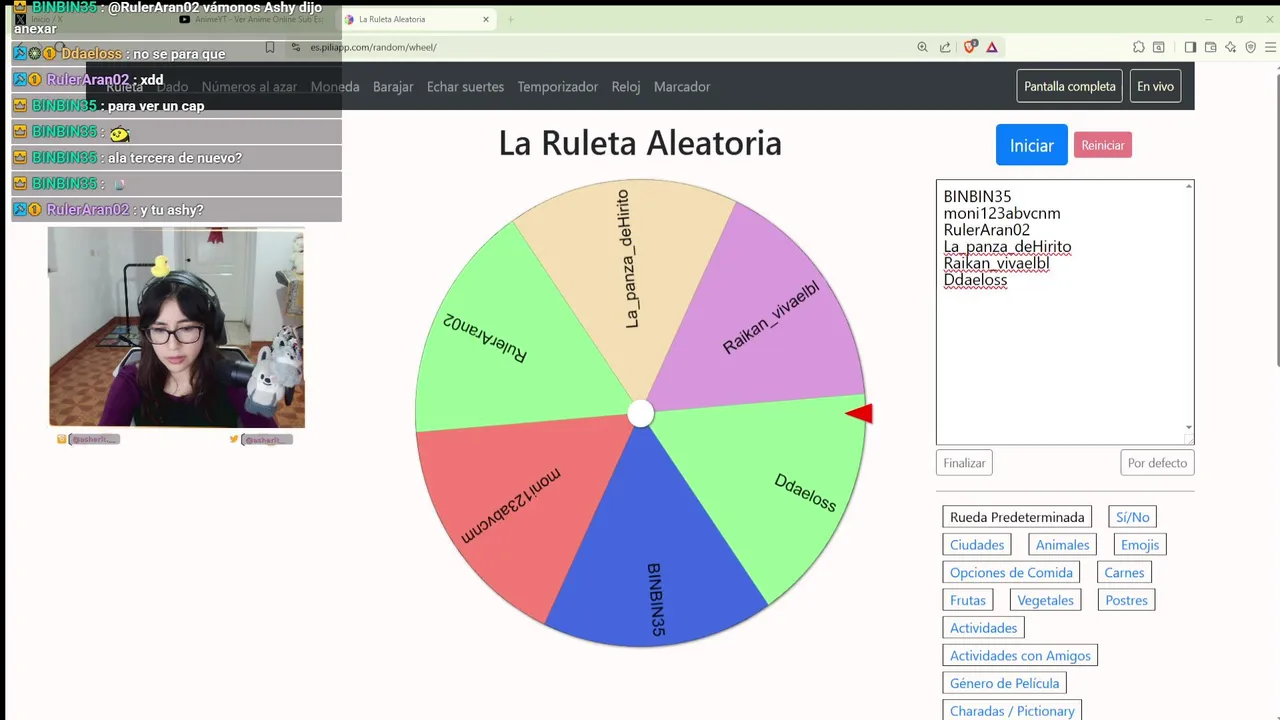Click the white center hub of the wheel
1280x720 pixels.
(640, 414)
